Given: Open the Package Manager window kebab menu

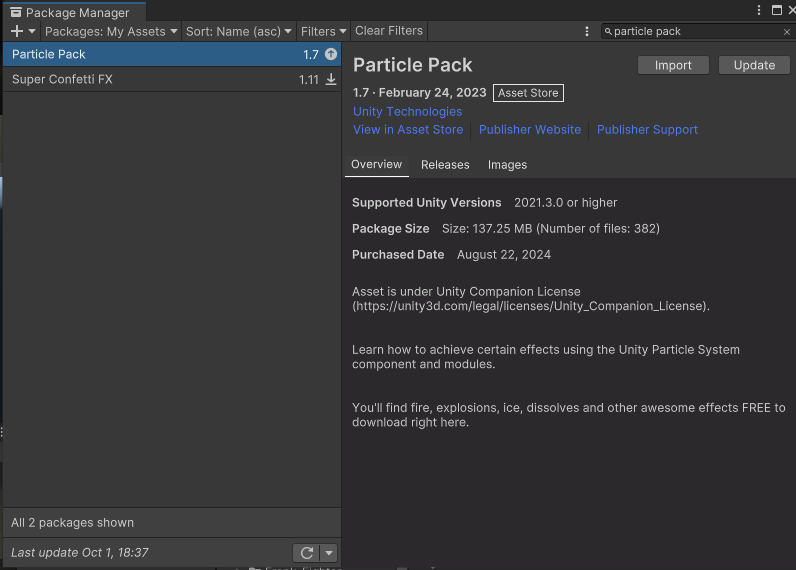Looking at the screenshot, I should [759, 10].
